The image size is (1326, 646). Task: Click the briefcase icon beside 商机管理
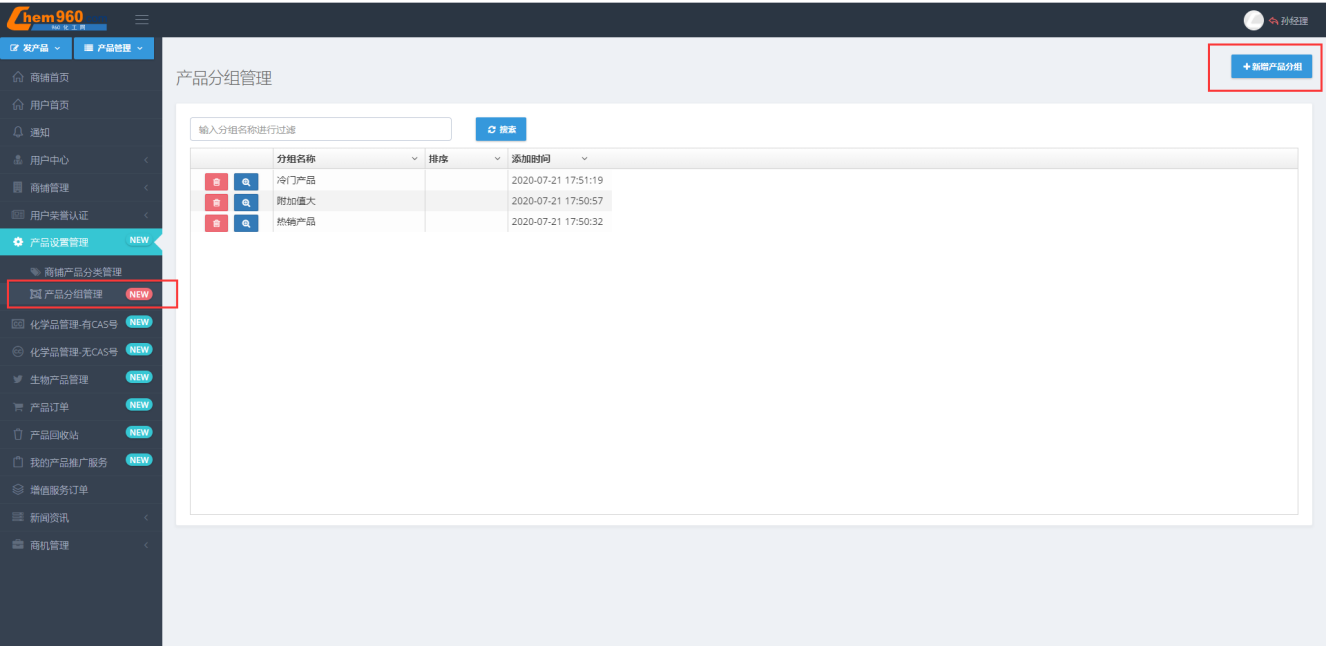pyautogui.click(x=18, y=545)
